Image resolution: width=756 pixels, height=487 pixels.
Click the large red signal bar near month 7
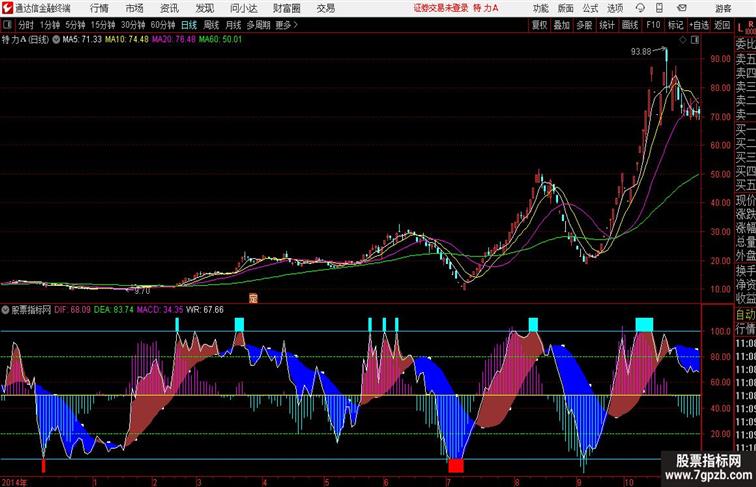tap(456, 466)
